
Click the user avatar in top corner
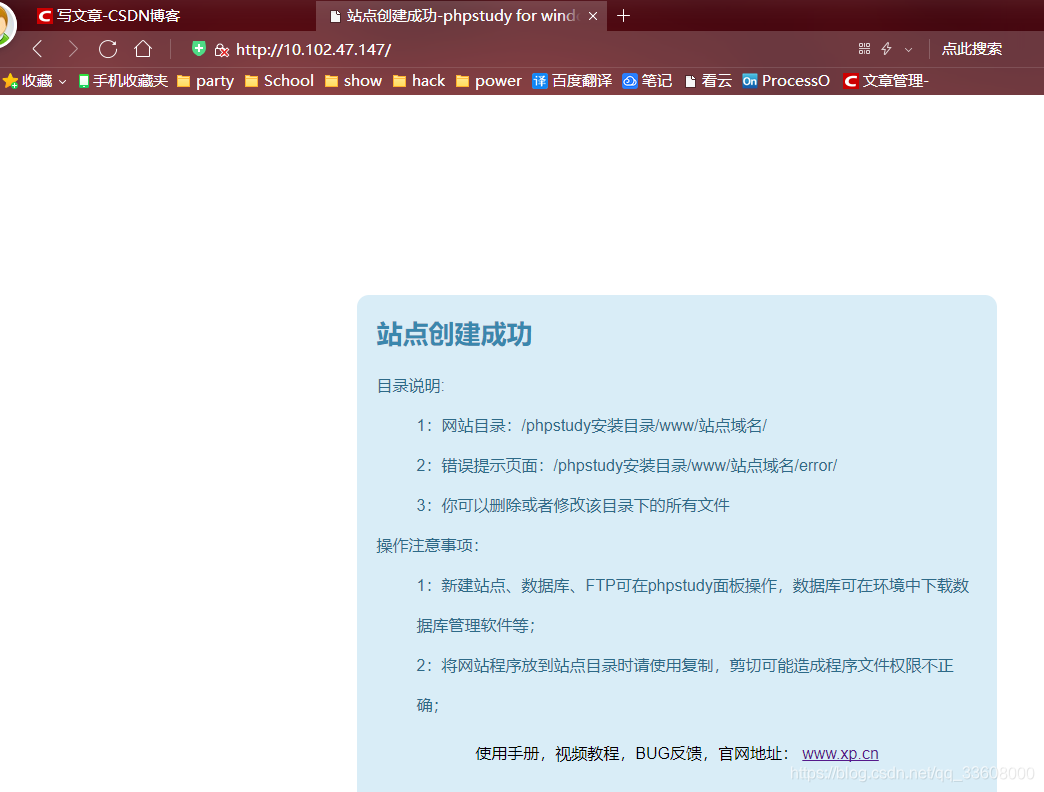[7, 24]
